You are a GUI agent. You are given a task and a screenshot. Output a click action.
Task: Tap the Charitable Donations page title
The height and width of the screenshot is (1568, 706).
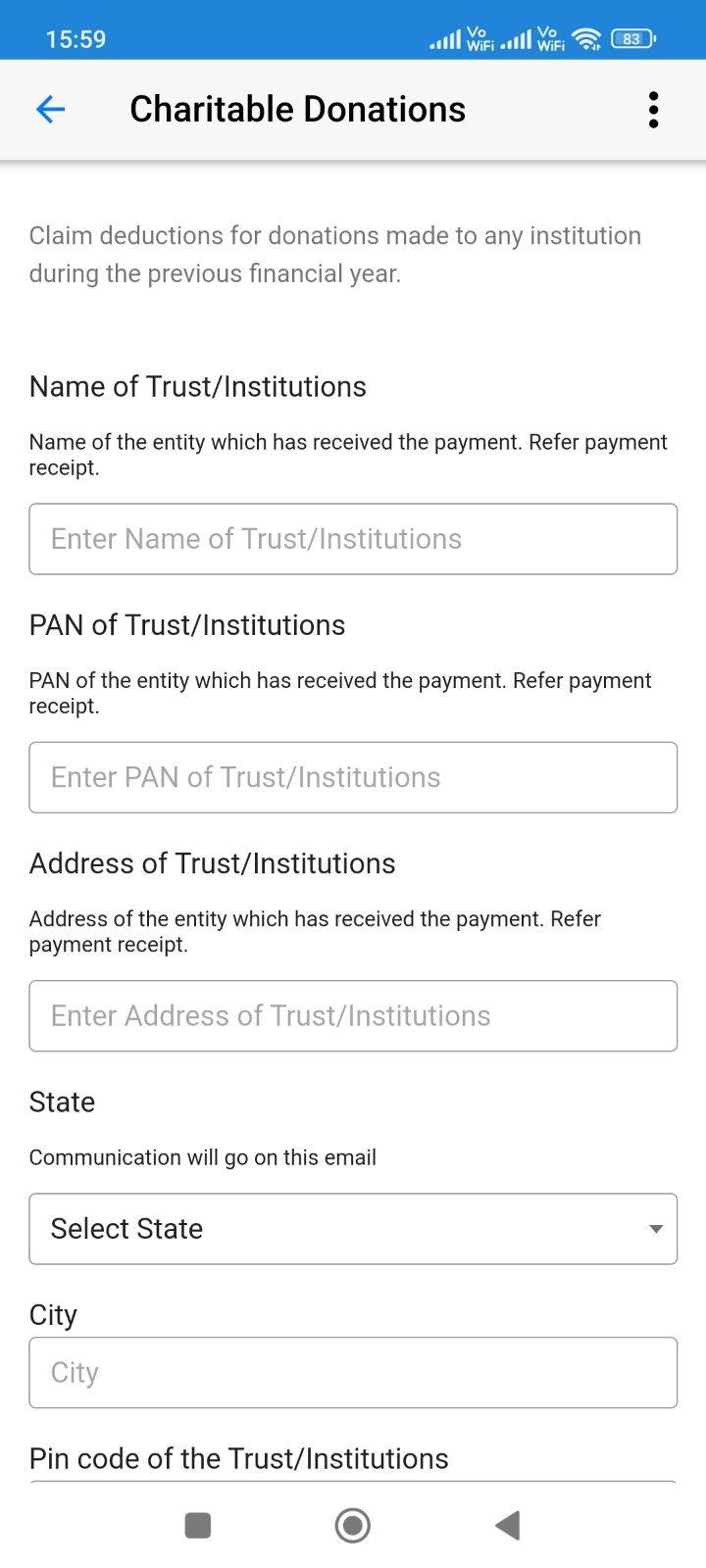297,110
